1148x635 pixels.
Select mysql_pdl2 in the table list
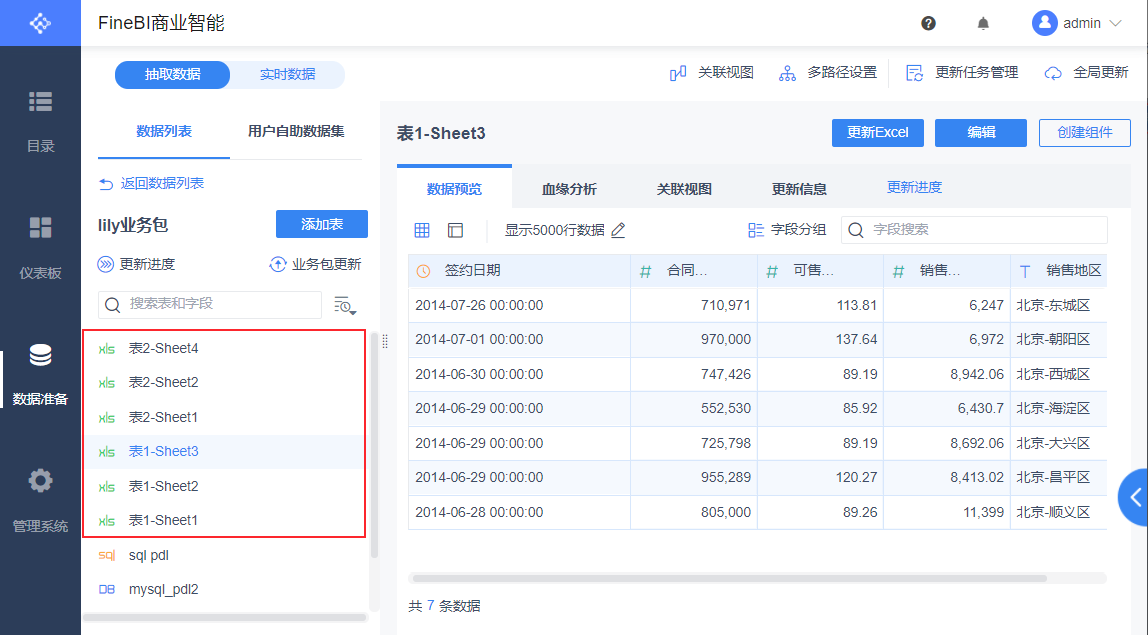pyautogui.click(x=224, y=590)
